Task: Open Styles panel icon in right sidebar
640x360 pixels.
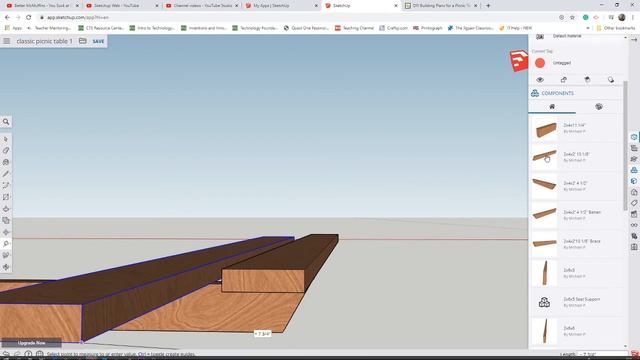Action: tap(634, 192)
